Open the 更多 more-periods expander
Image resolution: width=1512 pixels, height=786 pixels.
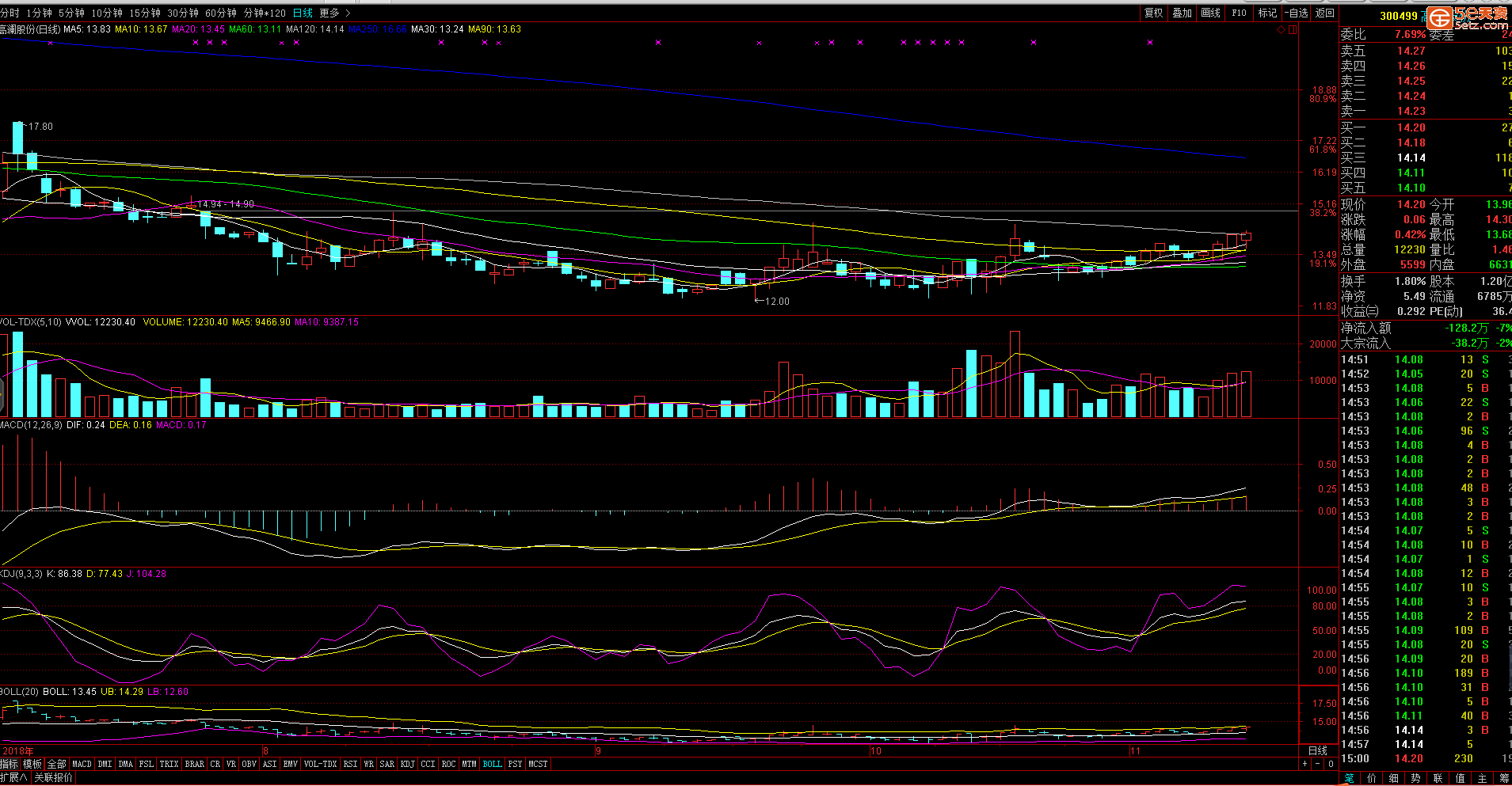(x=335, y=13)
